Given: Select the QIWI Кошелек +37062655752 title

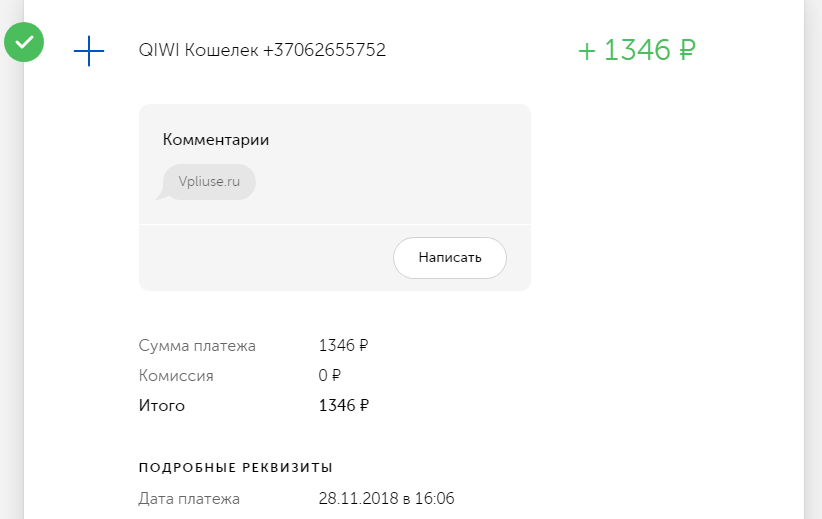Looking at the screenshot, I should click(262, 50).
